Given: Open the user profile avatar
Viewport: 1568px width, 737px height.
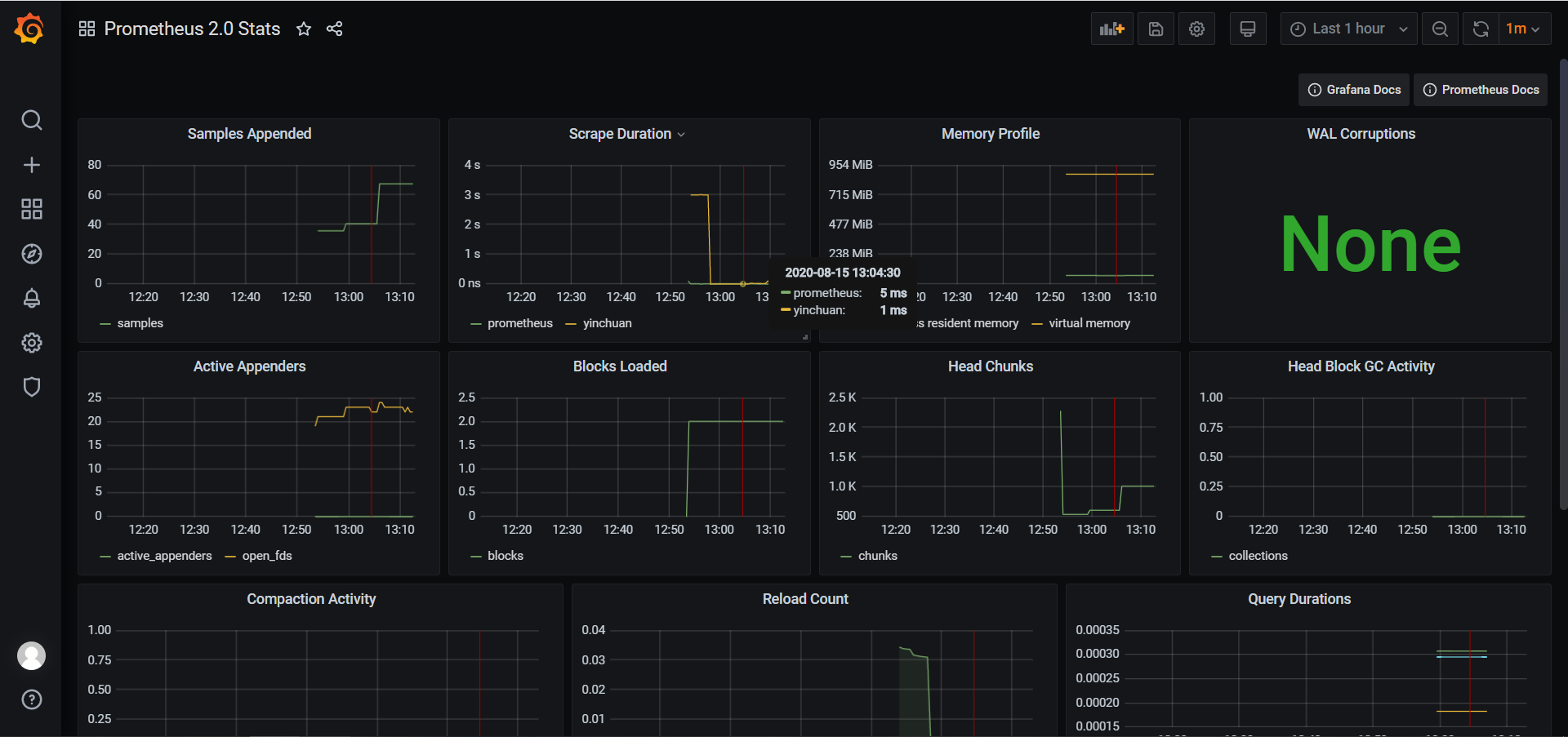Looking at the screenshot, I should (31, 655).
